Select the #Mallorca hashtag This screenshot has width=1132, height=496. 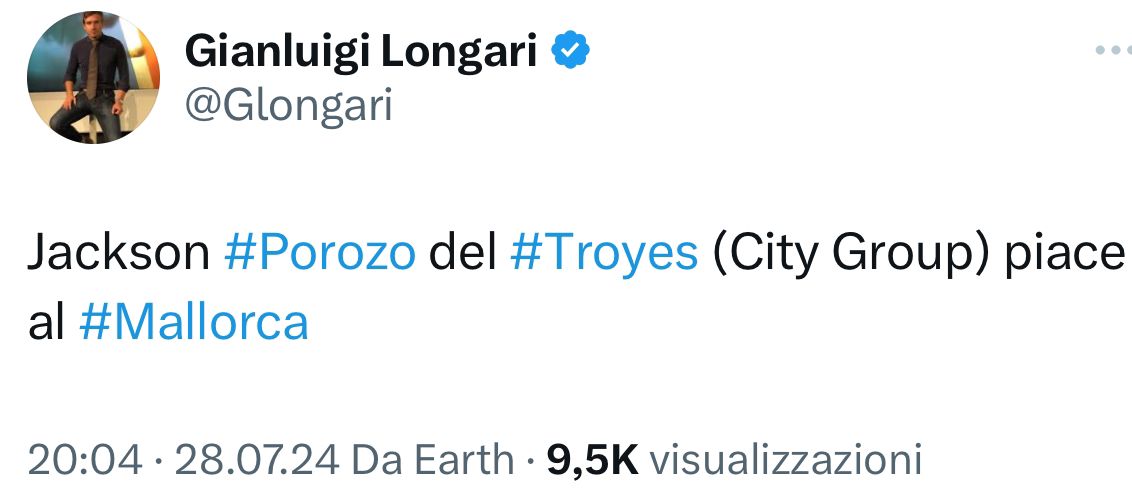(x=193, y=323)
